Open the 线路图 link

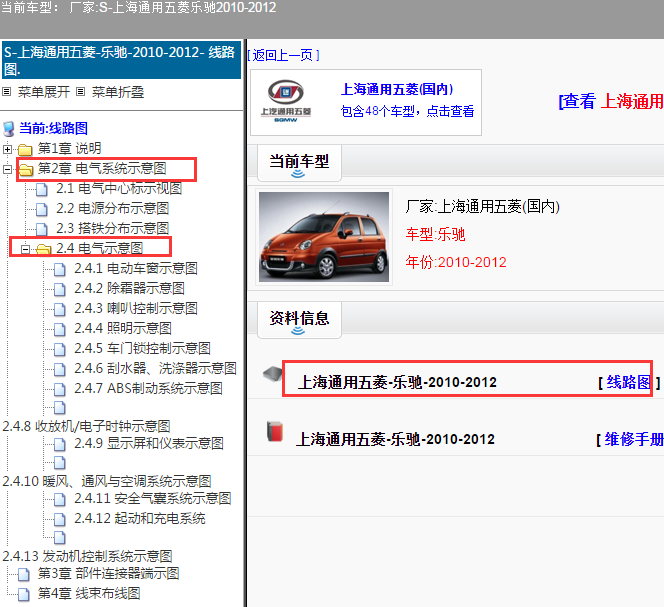click(628, 382)
